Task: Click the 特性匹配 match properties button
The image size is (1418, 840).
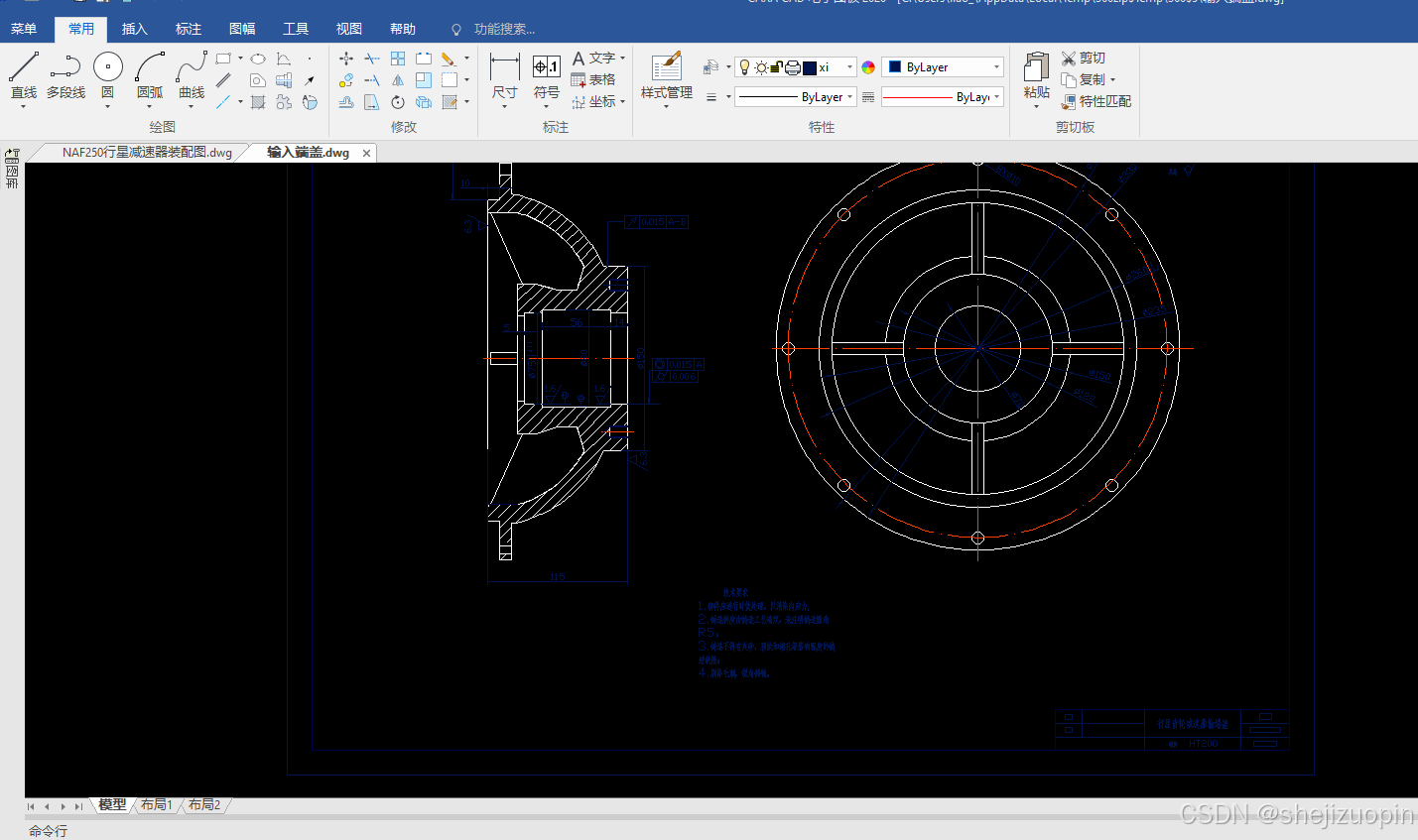Action: pyautogui.click(x=1096, y=101)
